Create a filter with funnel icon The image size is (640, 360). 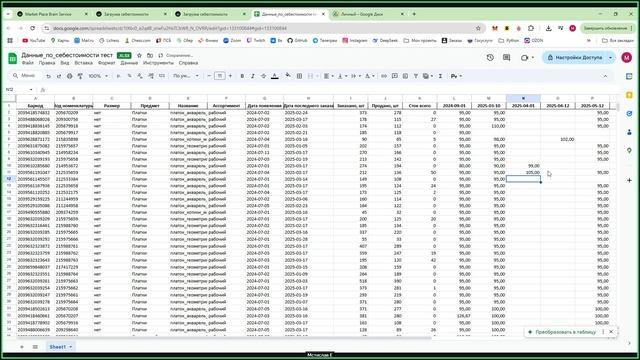click(x=416, y=76)
